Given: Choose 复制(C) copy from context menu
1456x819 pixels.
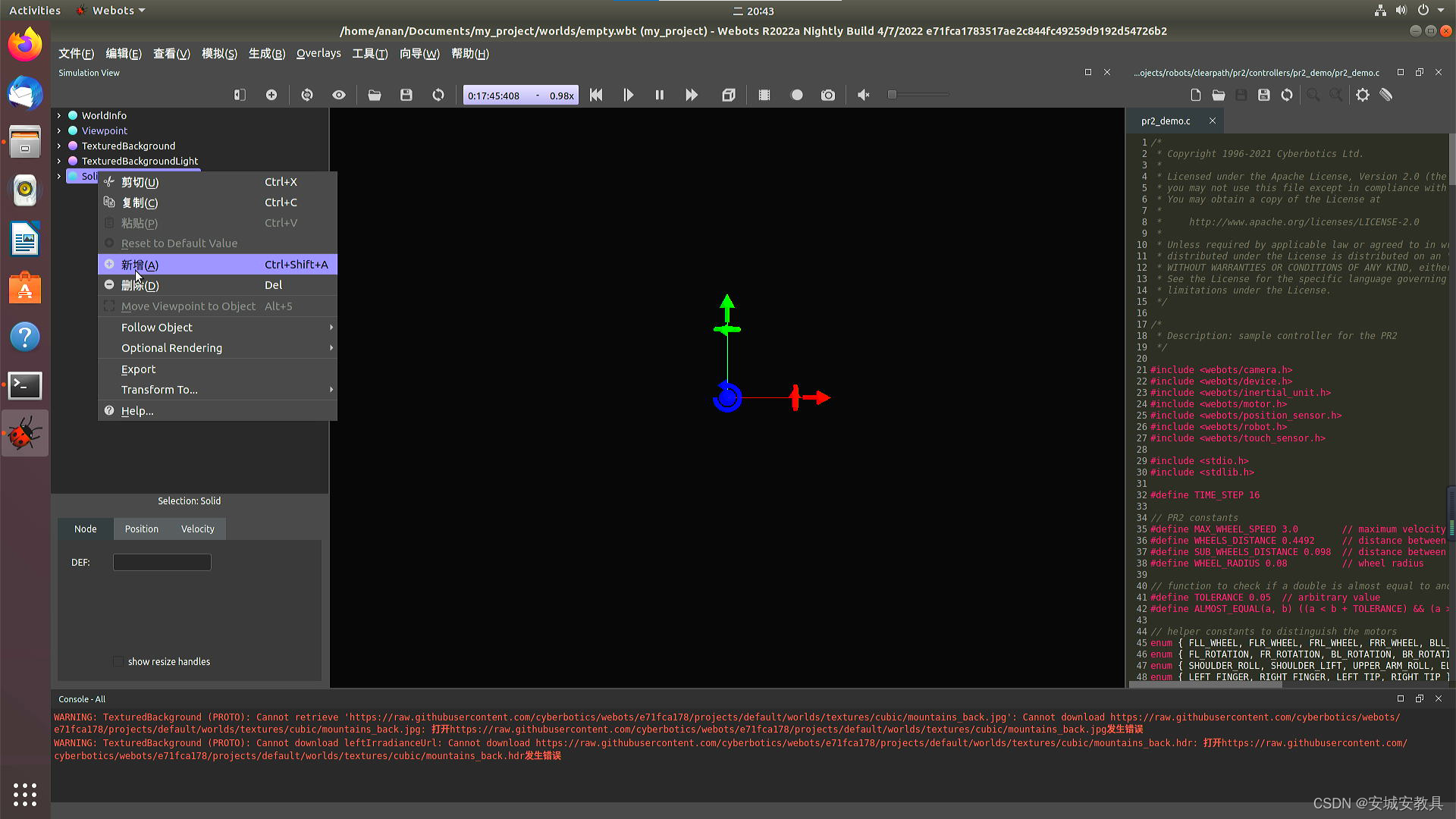Looking at the screenshot, I should (x=218, y=202).
